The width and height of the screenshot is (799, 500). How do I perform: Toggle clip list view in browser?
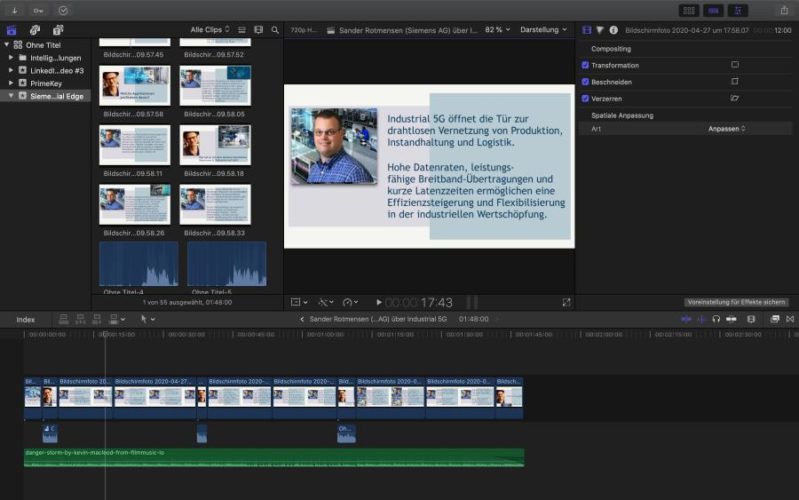point(242,30)
